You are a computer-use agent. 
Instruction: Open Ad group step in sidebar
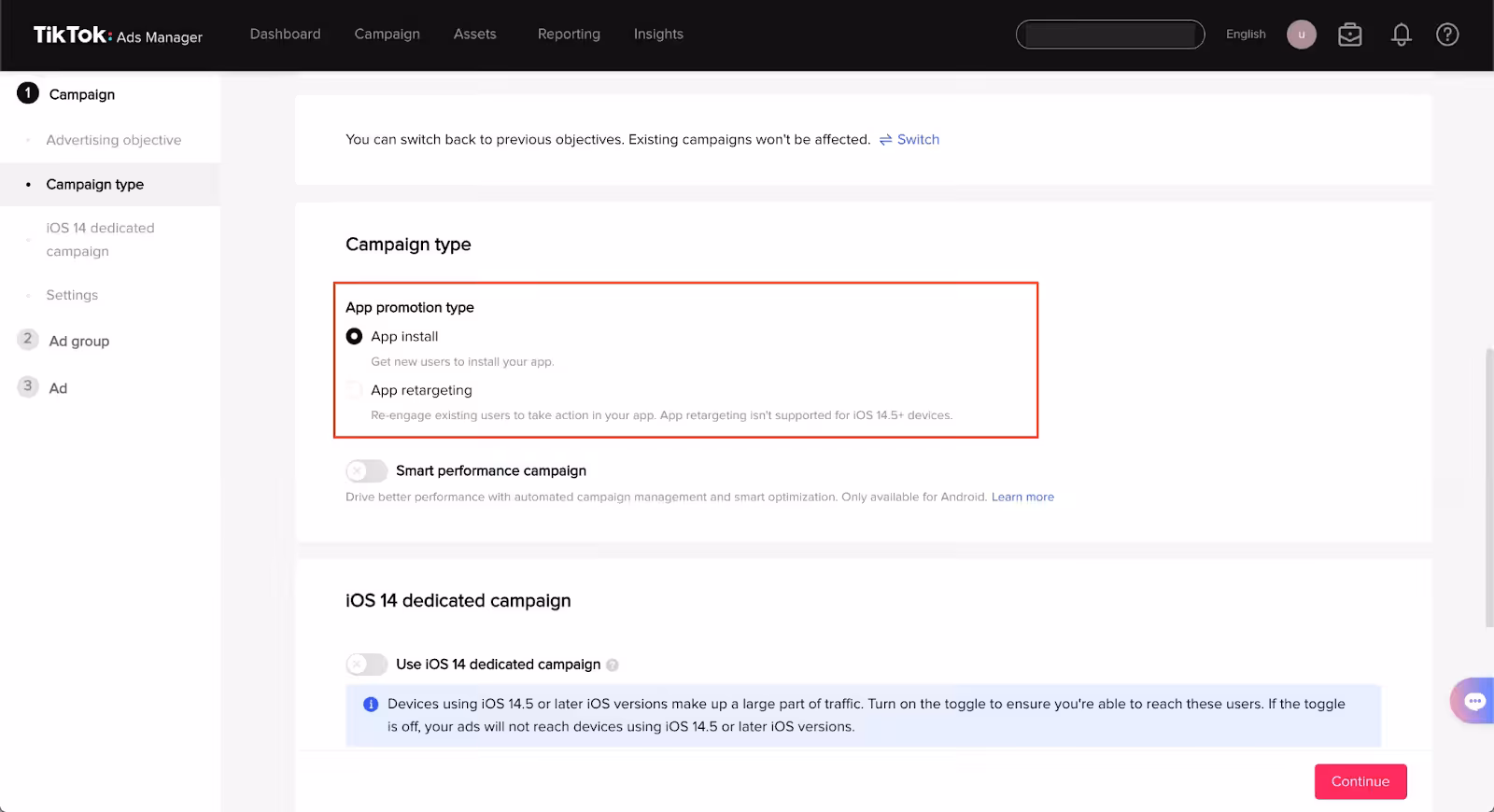(x=79, y=341)
